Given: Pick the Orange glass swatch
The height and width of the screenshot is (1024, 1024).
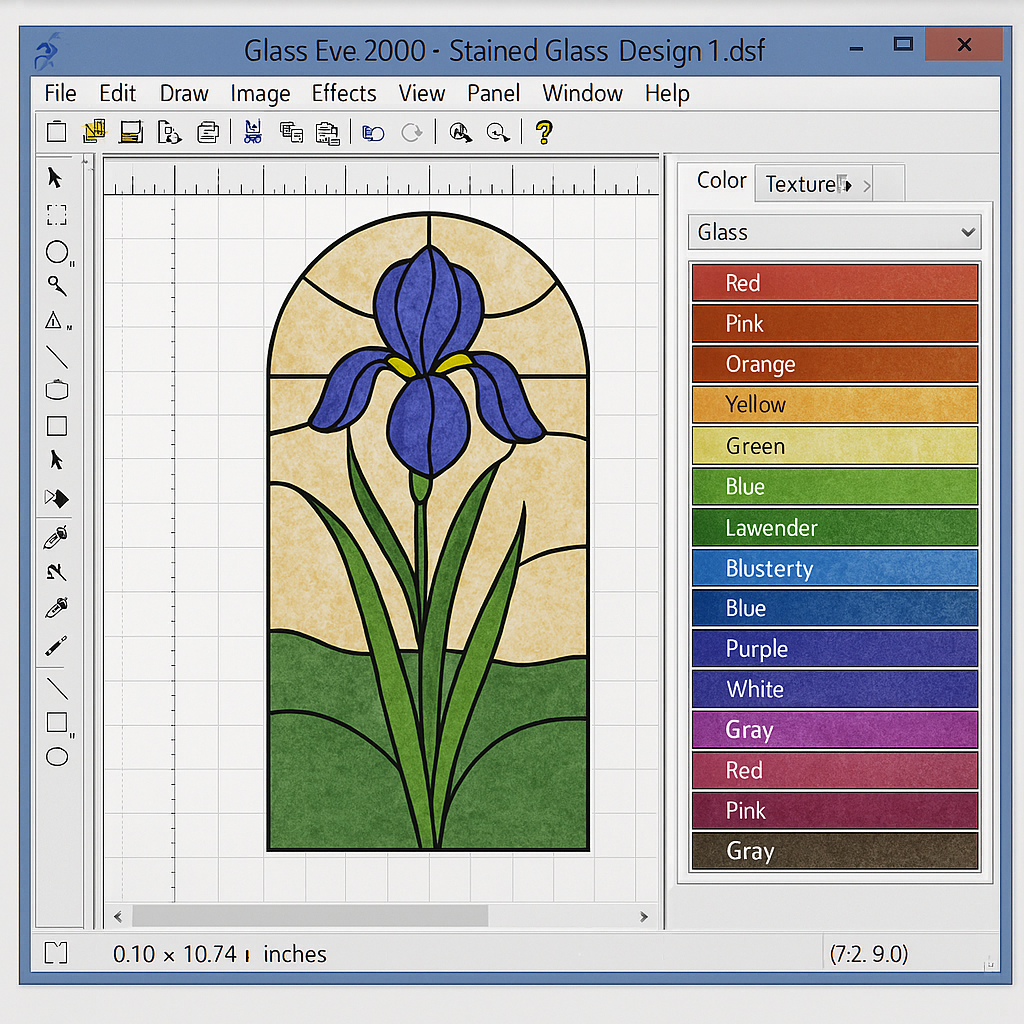Looking at the screenshot, I should click(x=834, y=364).
